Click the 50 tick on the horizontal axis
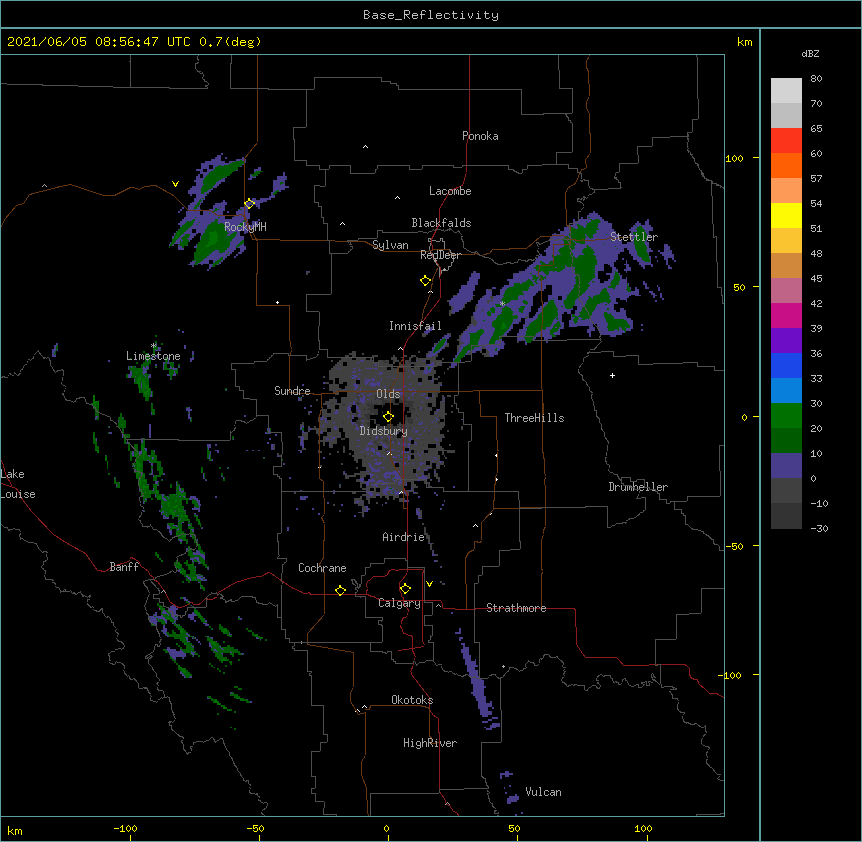The image size is (862, 842). pos(514,829)
